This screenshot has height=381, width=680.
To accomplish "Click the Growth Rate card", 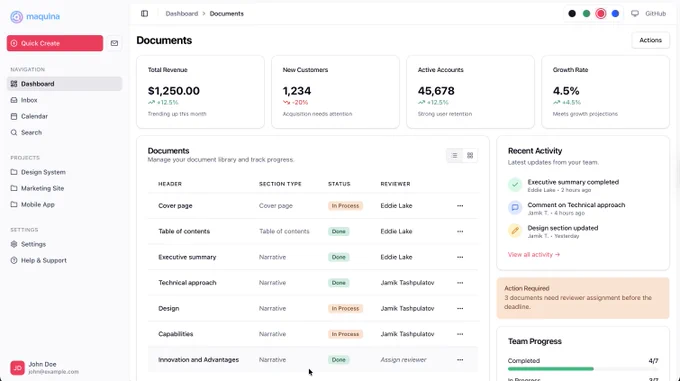I will (605, 92).
